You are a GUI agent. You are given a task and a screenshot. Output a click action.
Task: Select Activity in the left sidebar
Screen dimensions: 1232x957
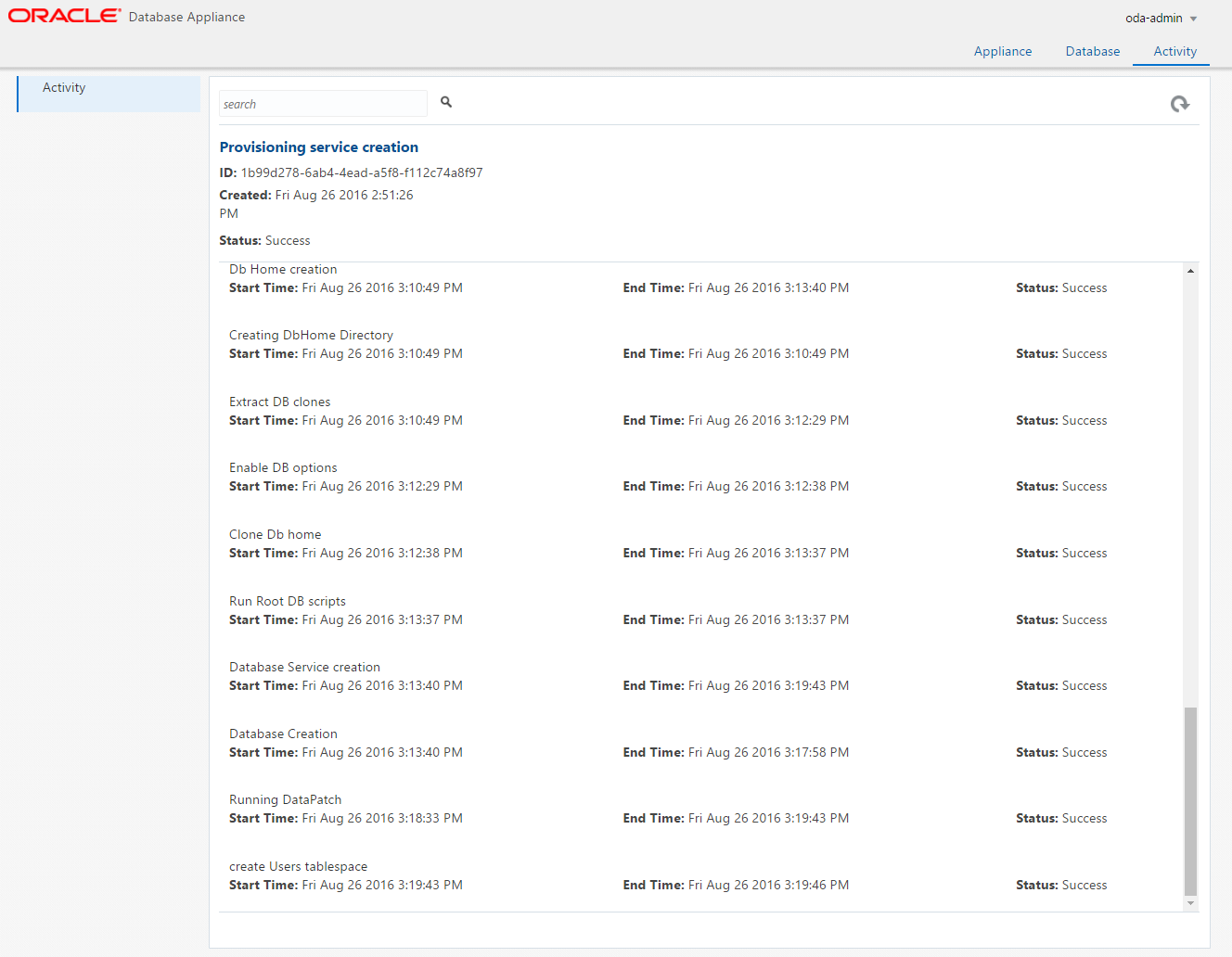tap(109, 94)
